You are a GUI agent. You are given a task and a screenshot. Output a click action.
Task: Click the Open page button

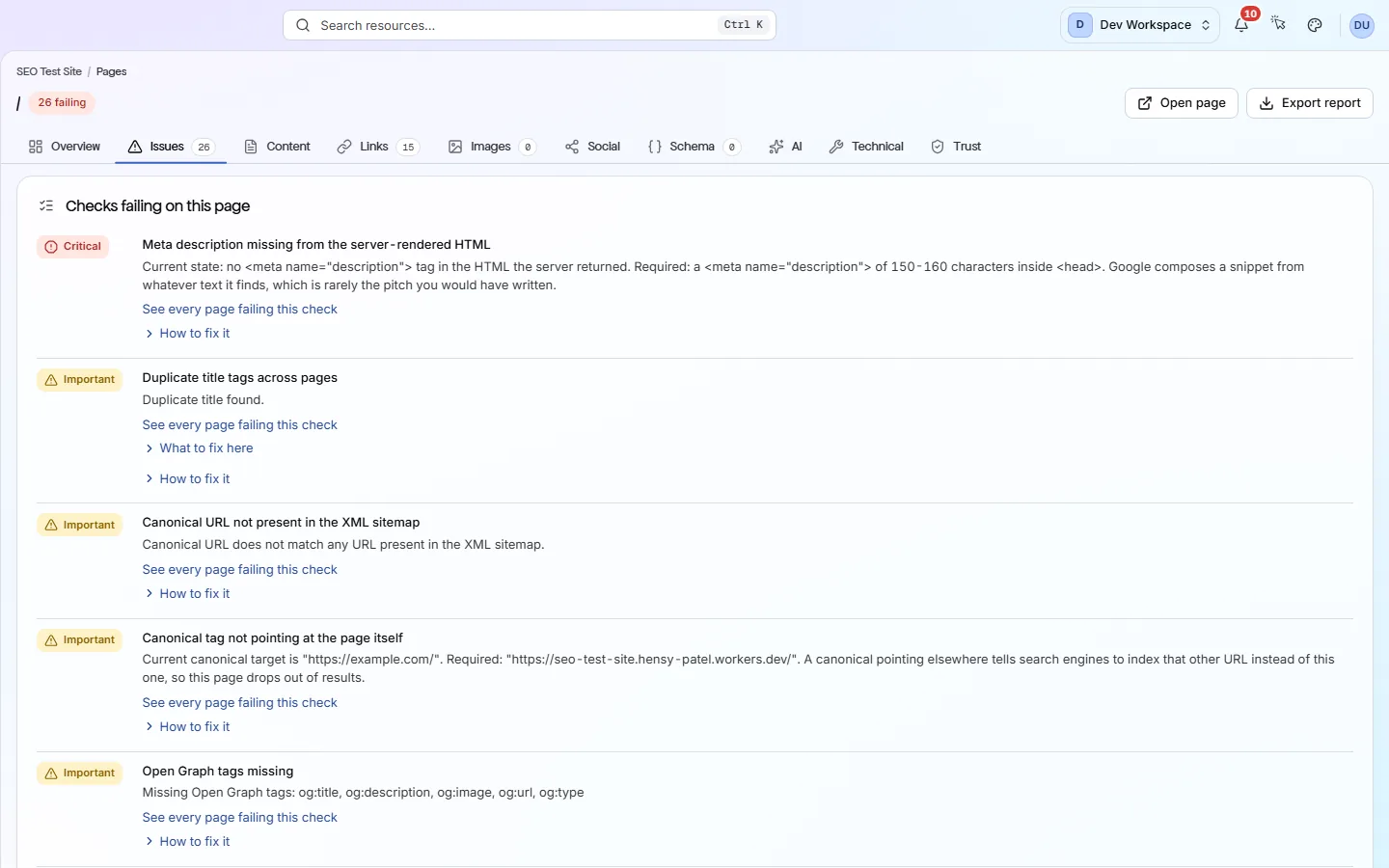(x=1181, y=103)
